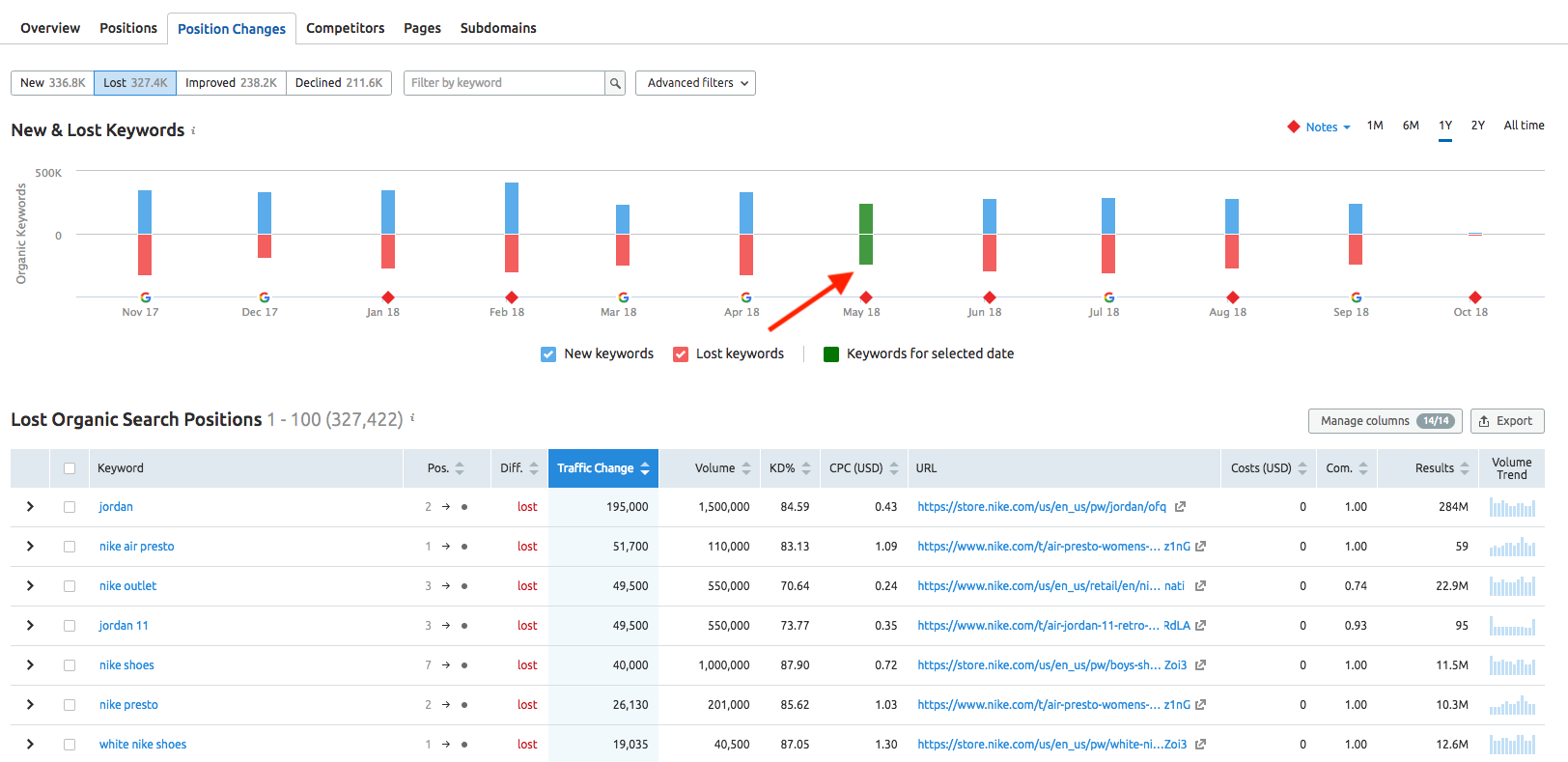Click the Google update marker at Sep 18

[1356, 297]
